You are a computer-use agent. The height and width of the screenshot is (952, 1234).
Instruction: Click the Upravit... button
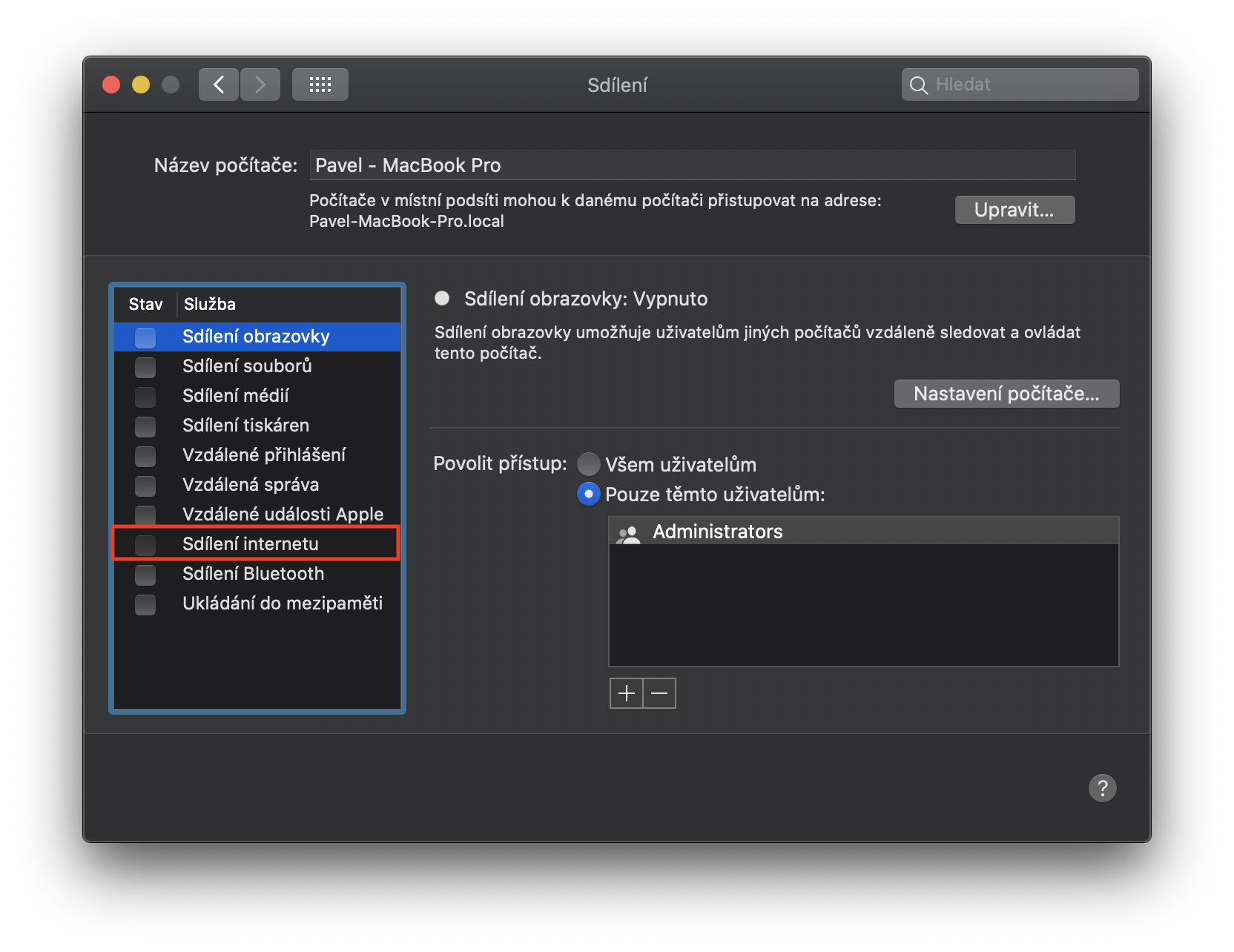point(1014,210)
